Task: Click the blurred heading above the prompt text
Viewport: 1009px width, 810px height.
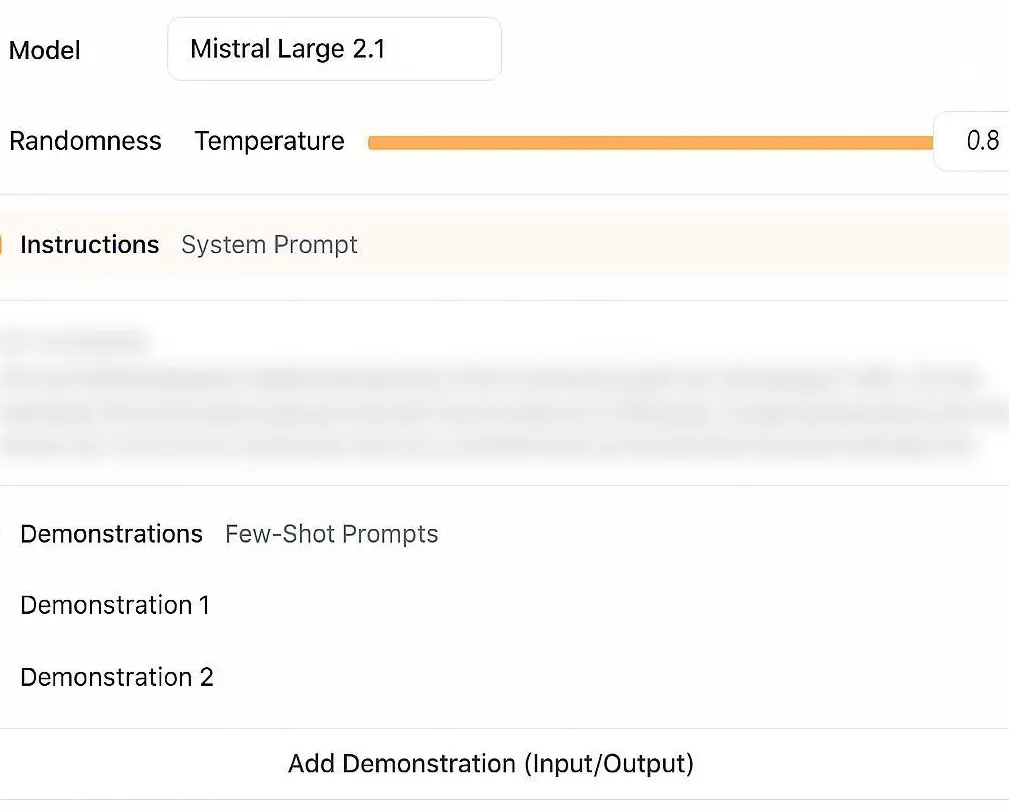Action: 76,341
